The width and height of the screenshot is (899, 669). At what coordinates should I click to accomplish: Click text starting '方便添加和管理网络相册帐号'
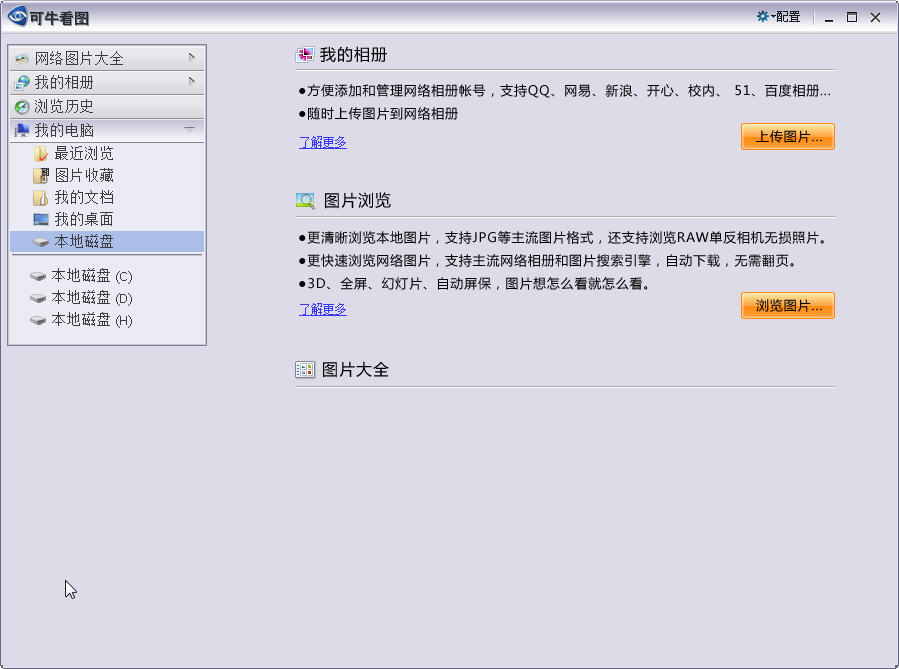(x=569, y=91)
